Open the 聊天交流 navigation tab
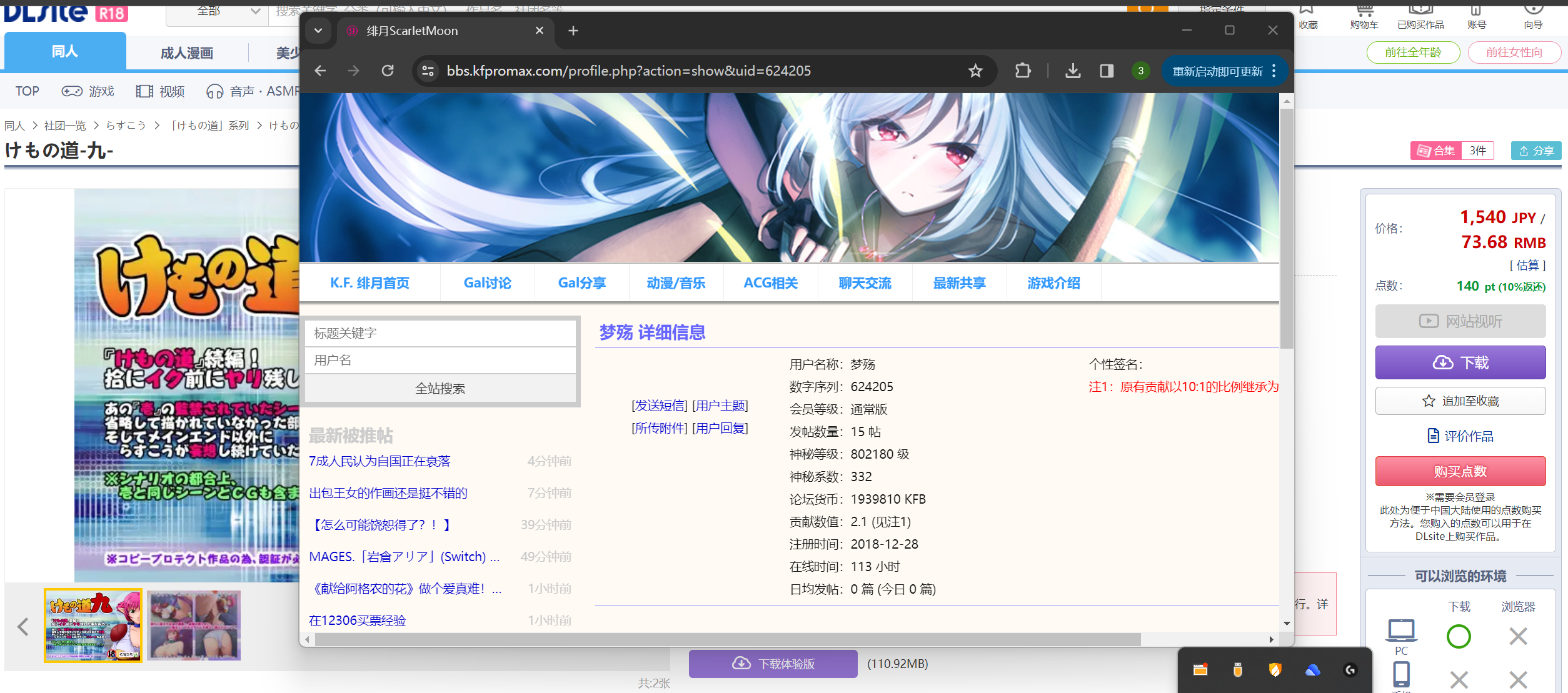Image resolution: width=1568 pixels, height=693 pixels. coord(865,283)
